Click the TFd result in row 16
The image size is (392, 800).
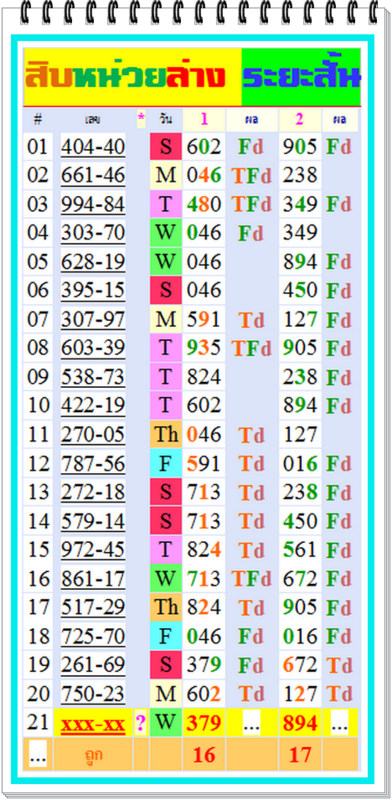coord(252,579)
